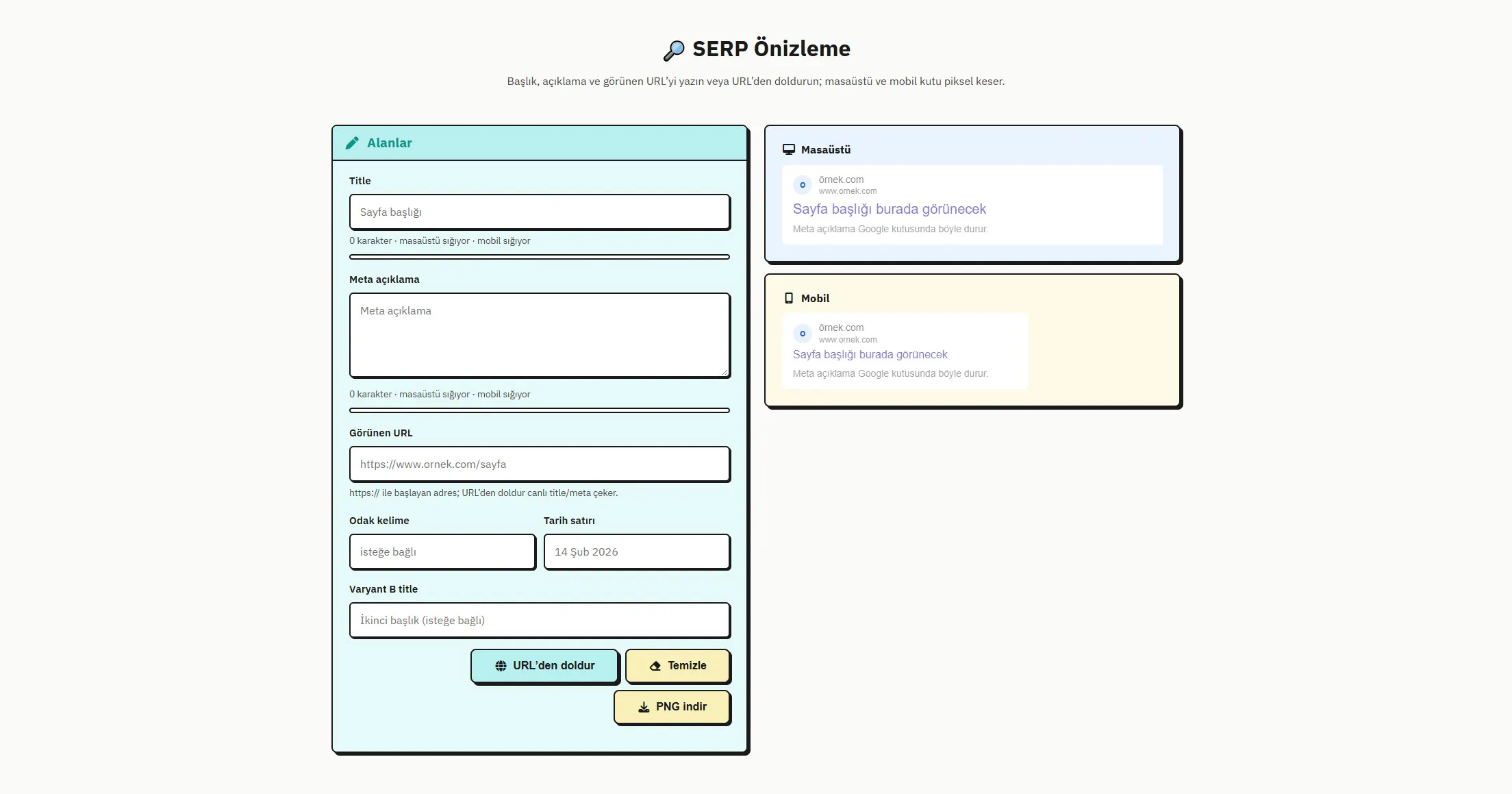This screenshot has width=1512, height=794.
Task: Click the Meta açıklama character count text
Action: point(440,394)
